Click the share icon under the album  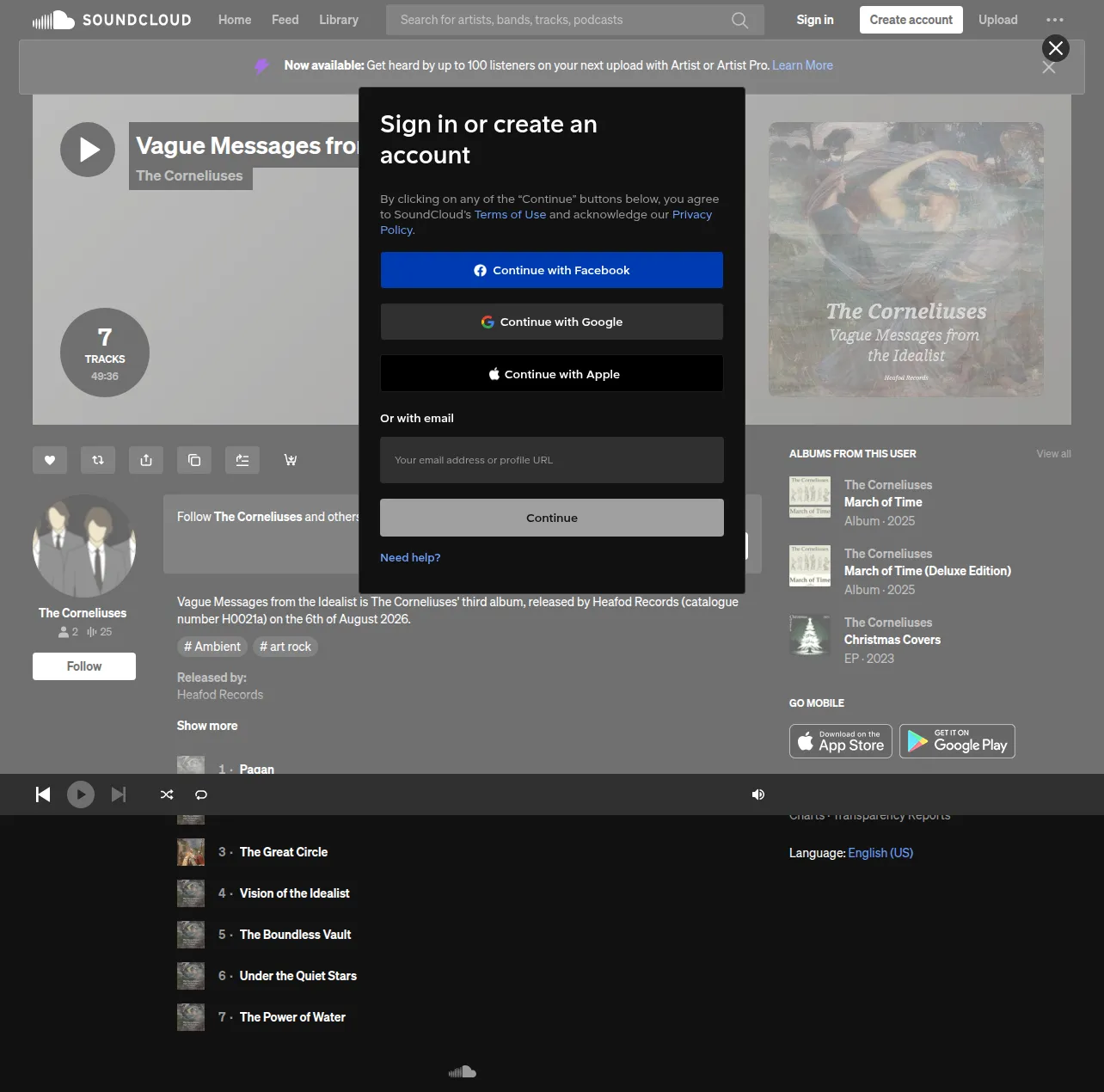pyautogui.click(x=146, y=460)
